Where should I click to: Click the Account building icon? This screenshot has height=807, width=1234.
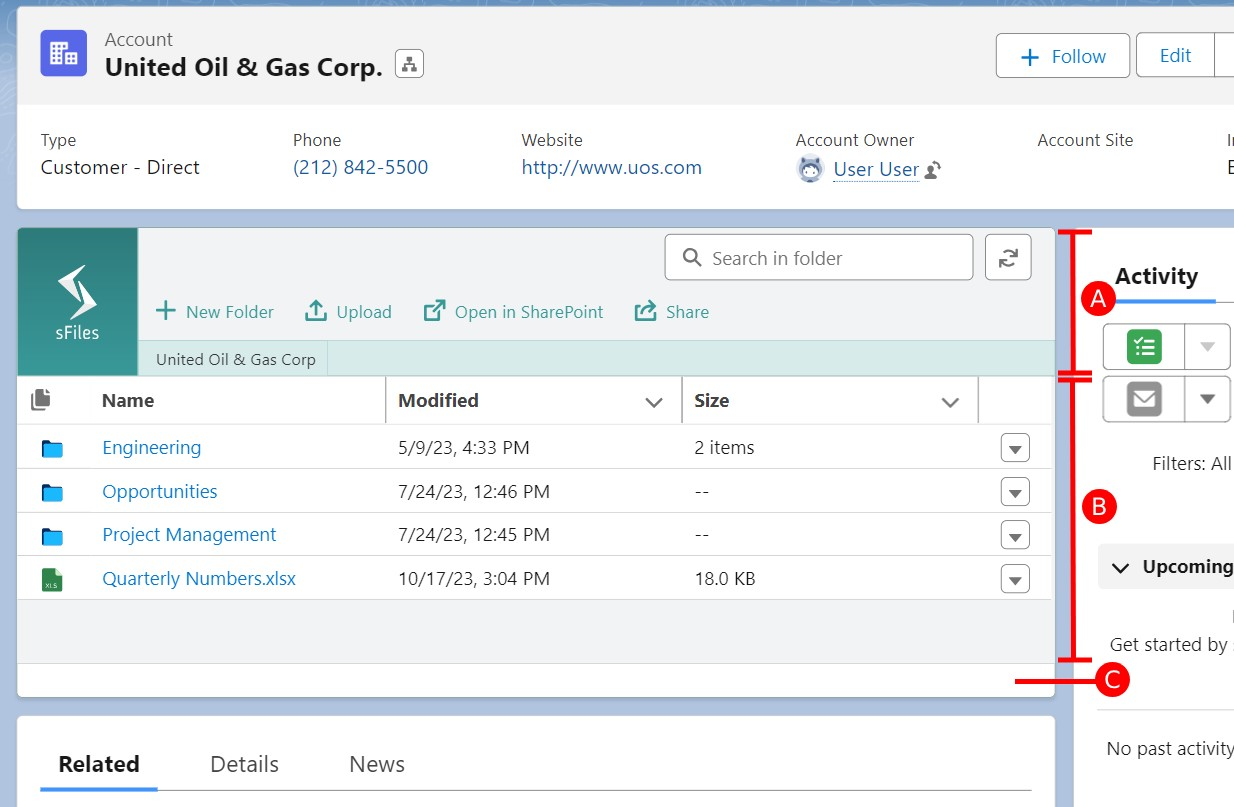click(x=64, y=53)
